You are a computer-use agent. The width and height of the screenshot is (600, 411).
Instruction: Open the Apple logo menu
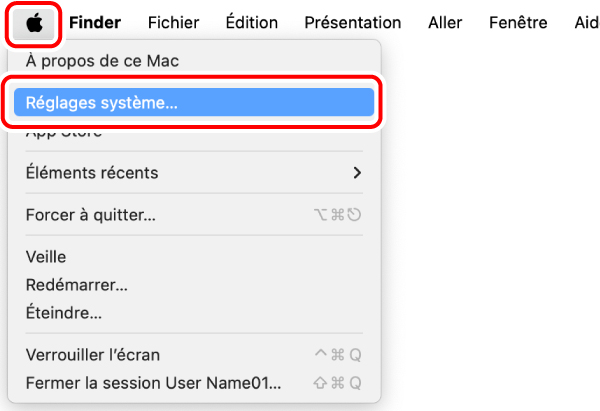[36, 22]
